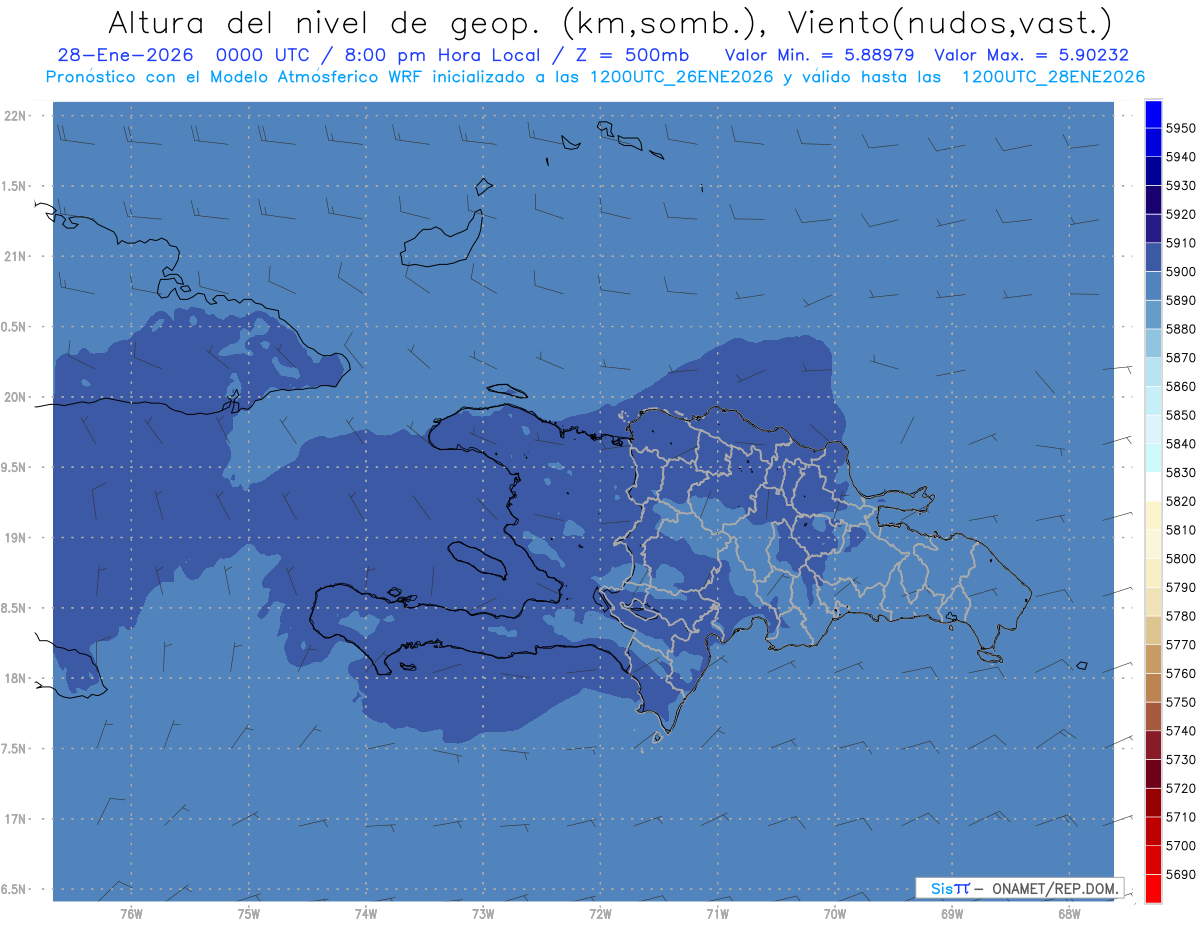
Task: Click the bright blue swatch above 5950
Action: coord(1153,114)
